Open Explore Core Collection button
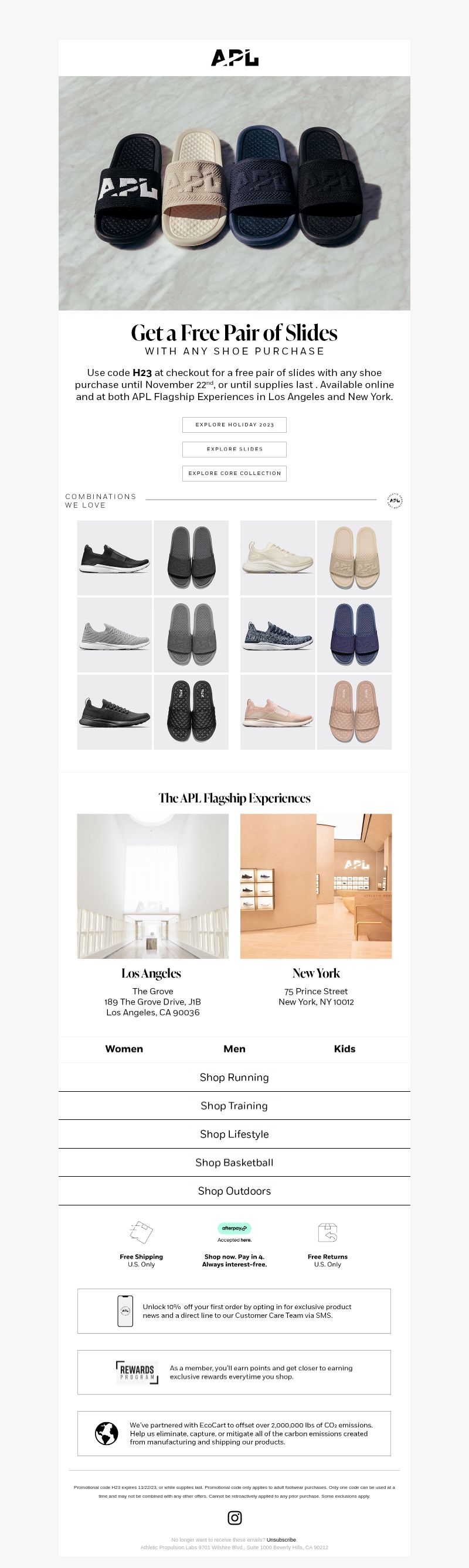 pyautogui.click(x=235, y=474)
